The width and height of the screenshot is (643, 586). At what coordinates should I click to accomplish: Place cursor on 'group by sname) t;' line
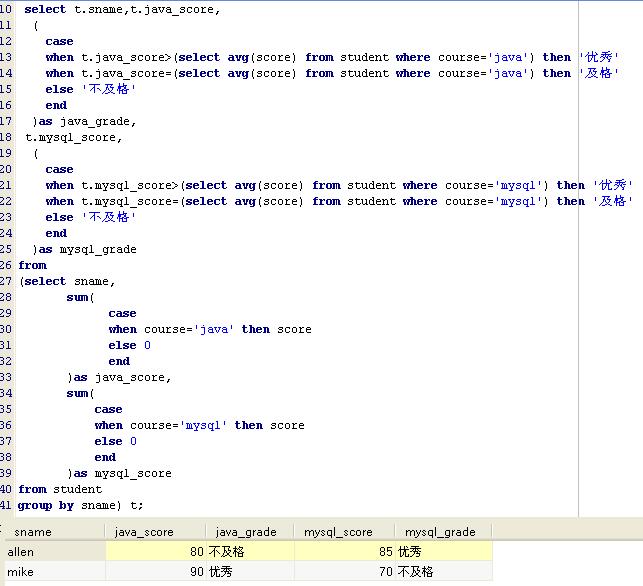[x=80, y=505]
